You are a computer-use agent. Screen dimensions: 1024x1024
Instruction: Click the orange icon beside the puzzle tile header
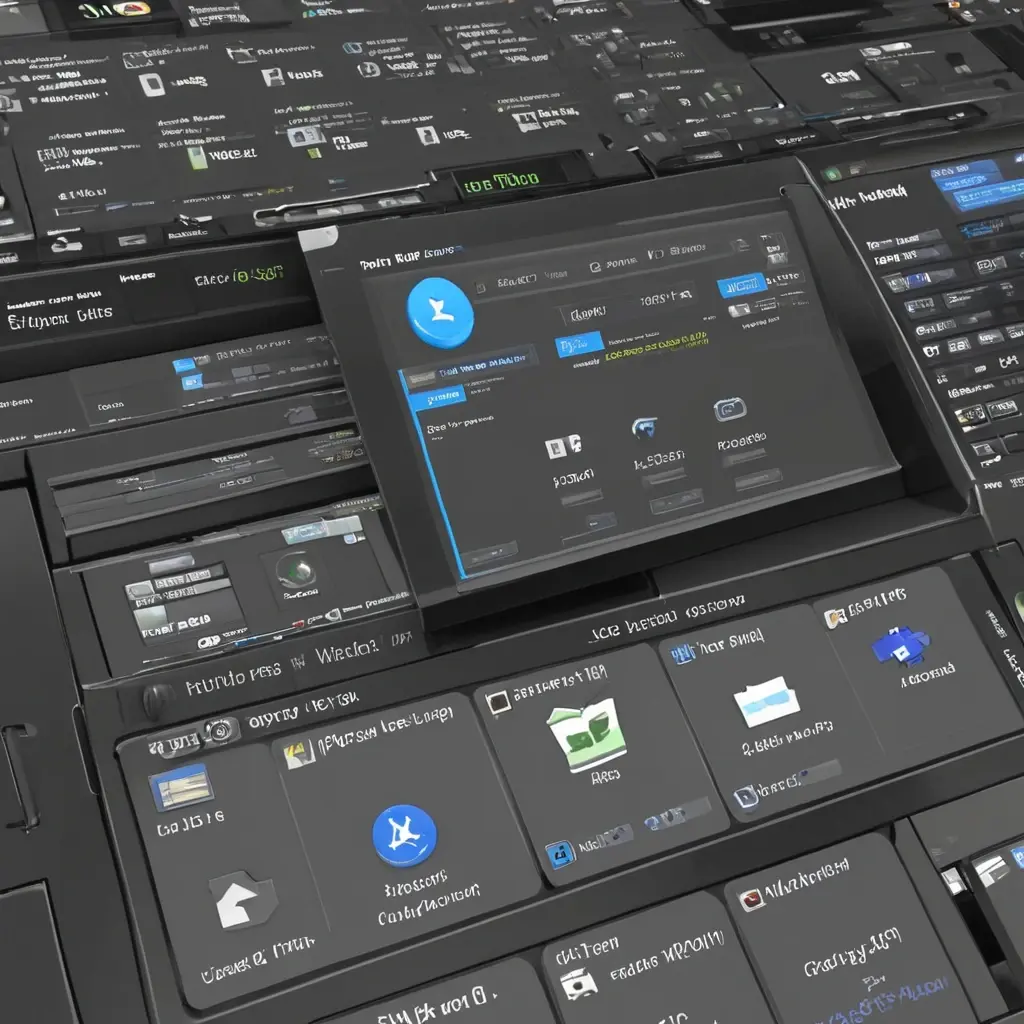(833, 618)
